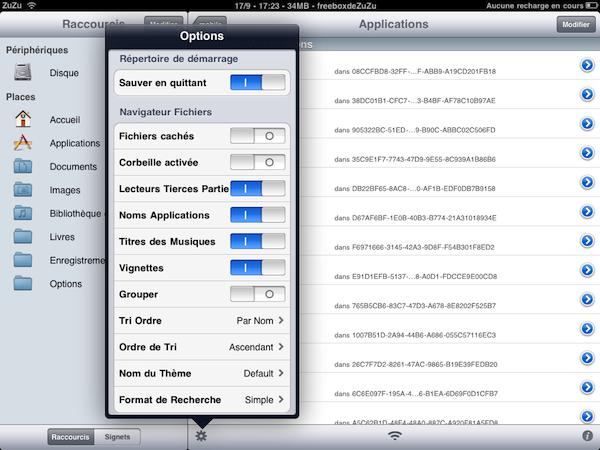The height and width of the screenshot is (450, 600).
Task: Click the battery status icon in status bar
Action: [592, 5]
